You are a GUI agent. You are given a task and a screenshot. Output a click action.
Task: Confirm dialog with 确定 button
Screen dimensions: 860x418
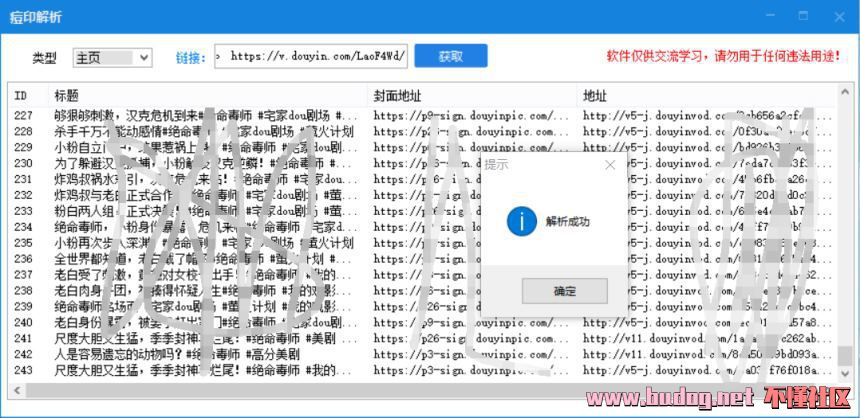tap(564, 291)
